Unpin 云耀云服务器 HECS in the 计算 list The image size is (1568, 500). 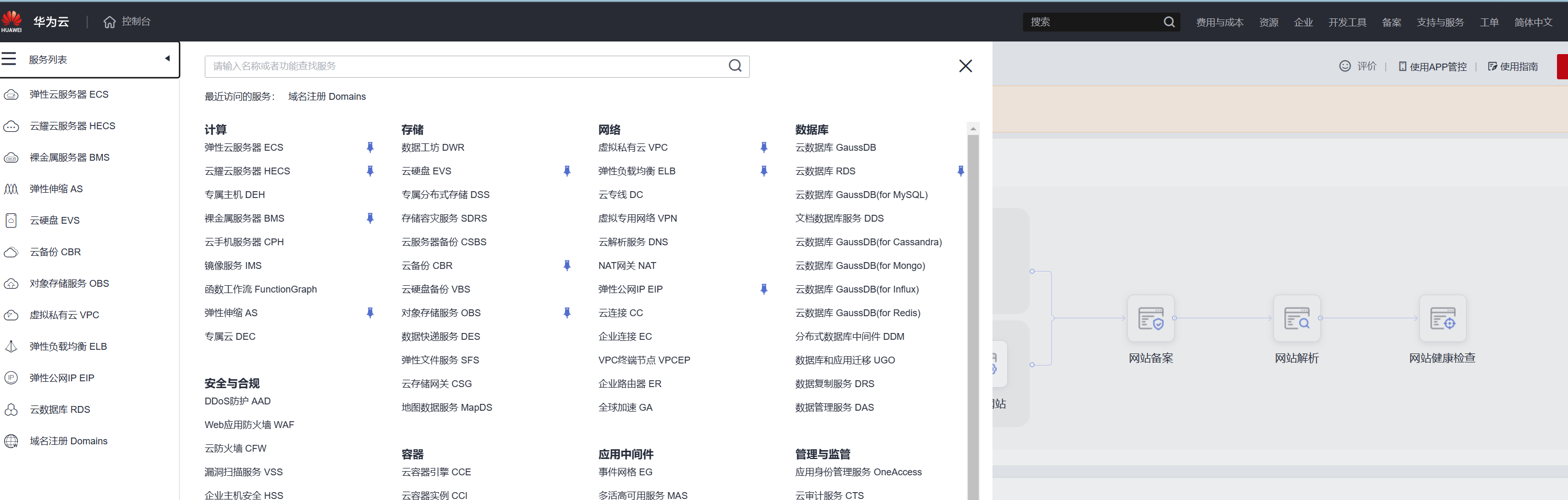point(370,171)
